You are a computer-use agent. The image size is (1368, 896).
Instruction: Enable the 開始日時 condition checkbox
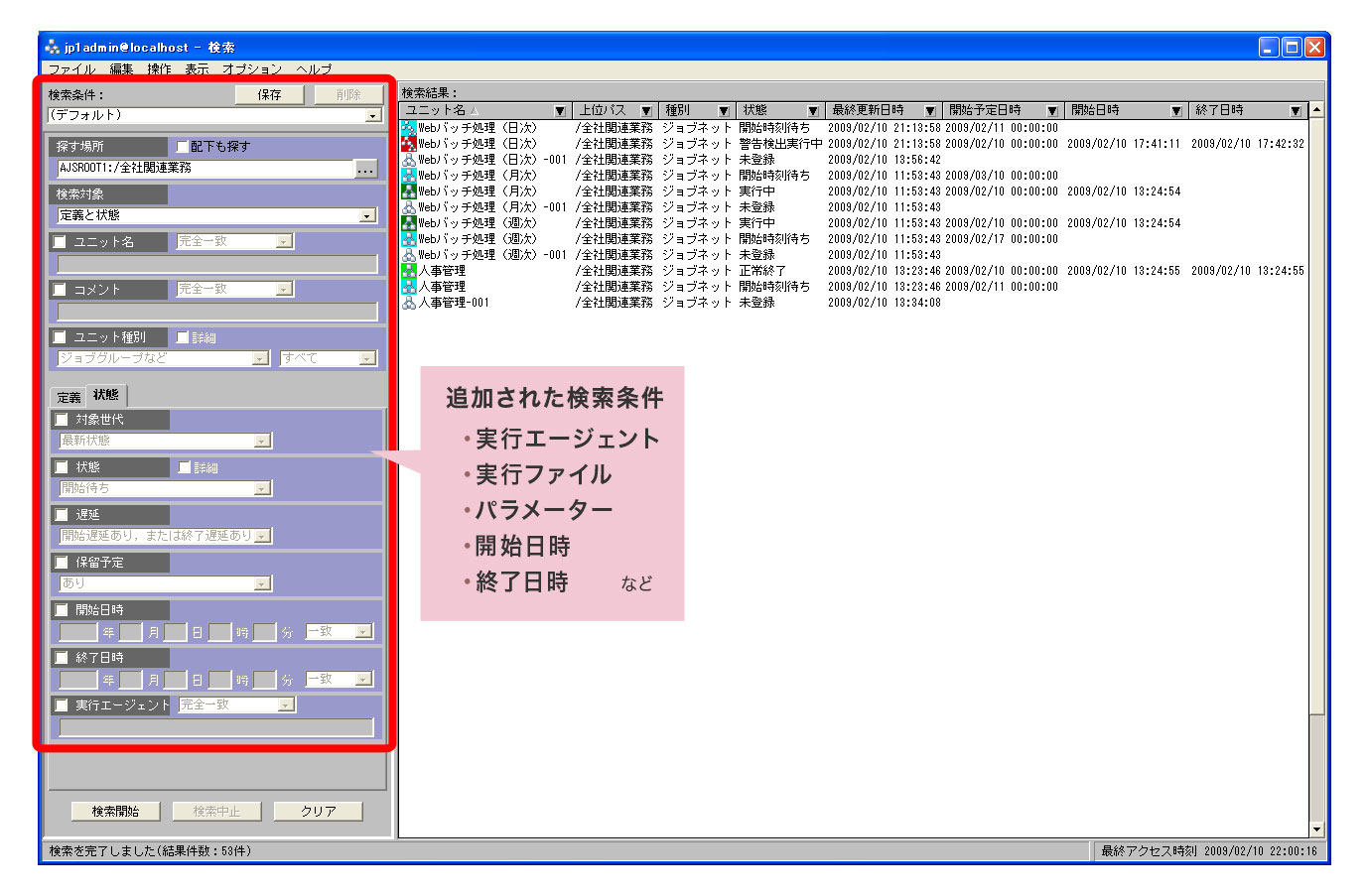click(62, 610)
